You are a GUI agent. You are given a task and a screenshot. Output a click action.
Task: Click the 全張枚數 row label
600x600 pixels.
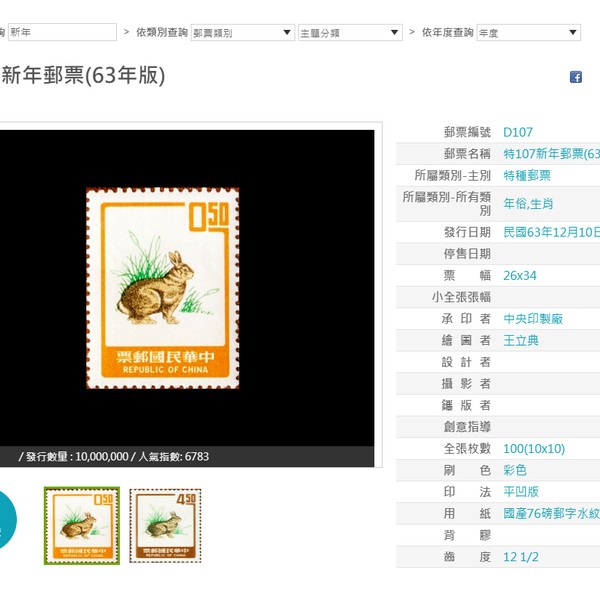(x=467, y=448)
